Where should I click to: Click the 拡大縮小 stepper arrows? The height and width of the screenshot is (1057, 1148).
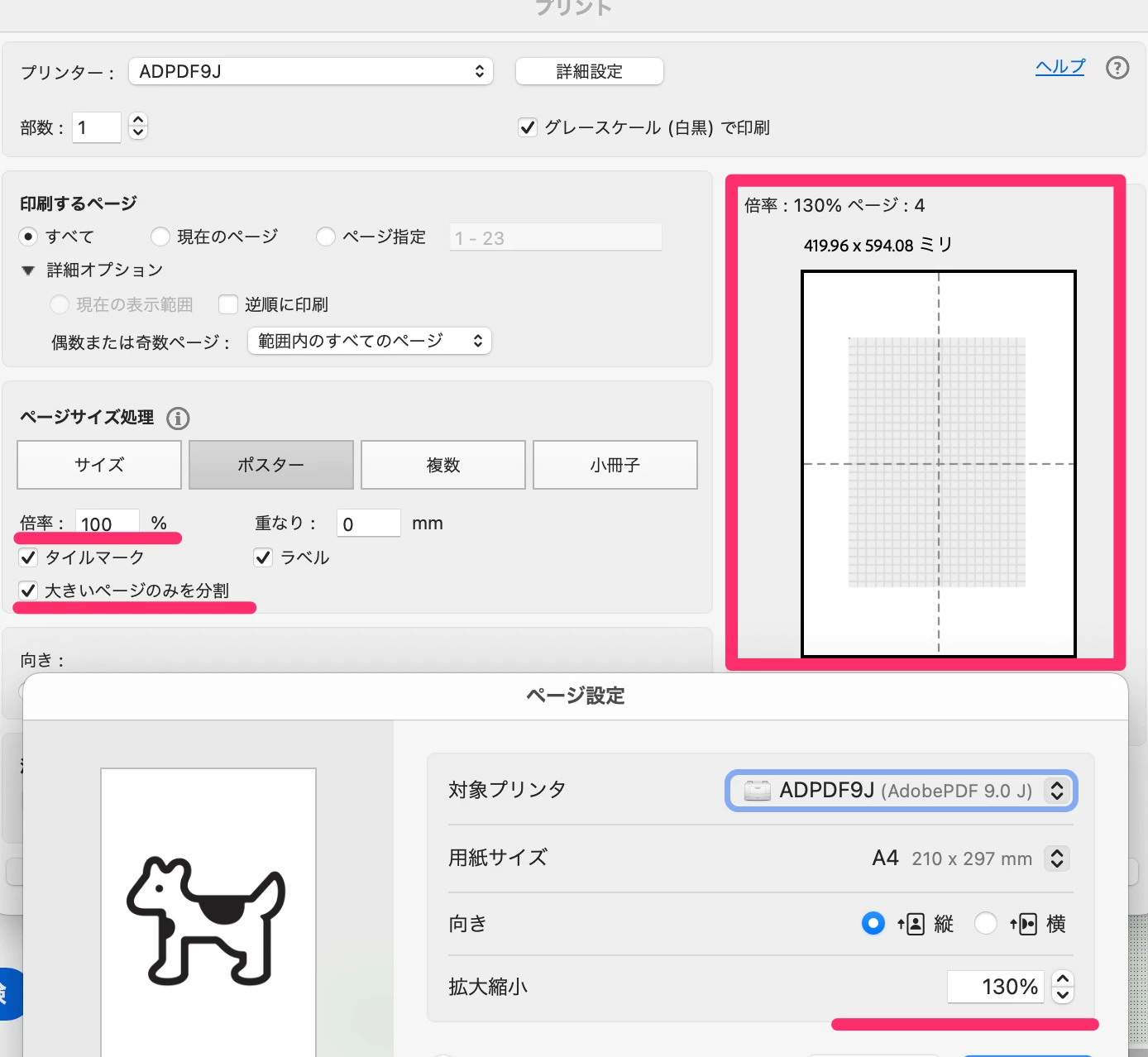pos(1063,986)
